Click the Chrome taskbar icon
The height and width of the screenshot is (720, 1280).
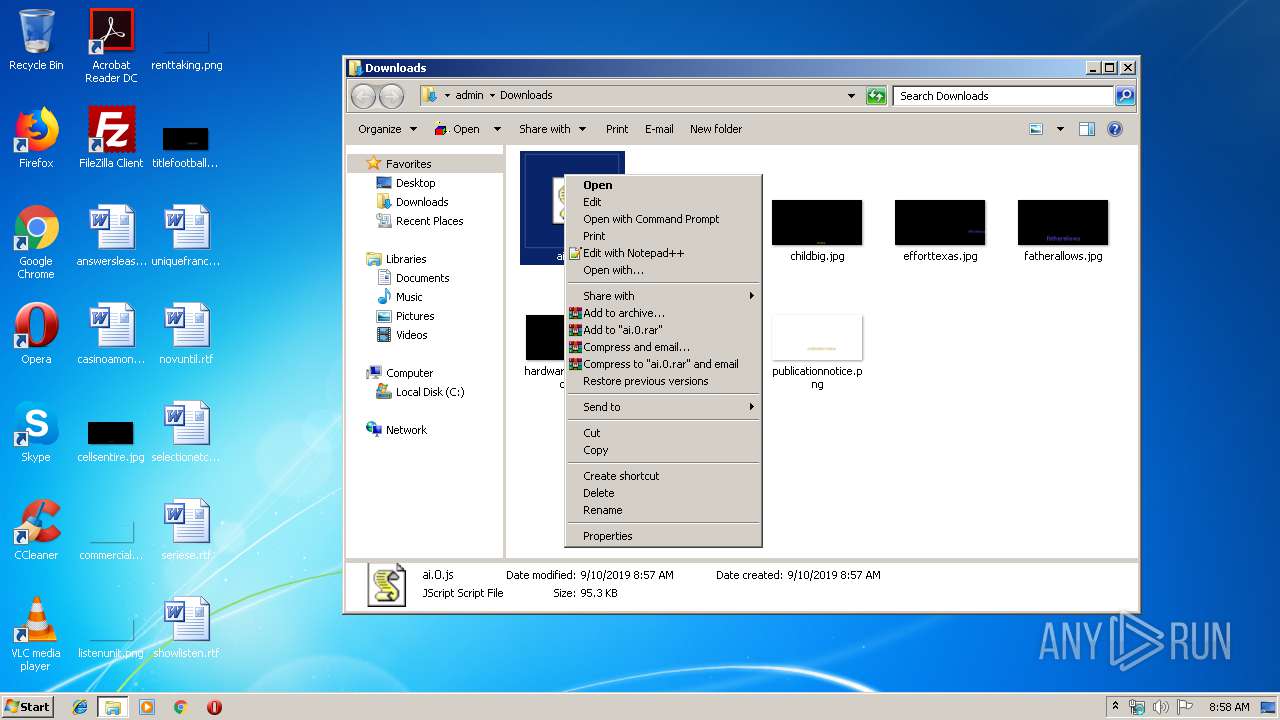pyautogui.click(x=180, y=707)
